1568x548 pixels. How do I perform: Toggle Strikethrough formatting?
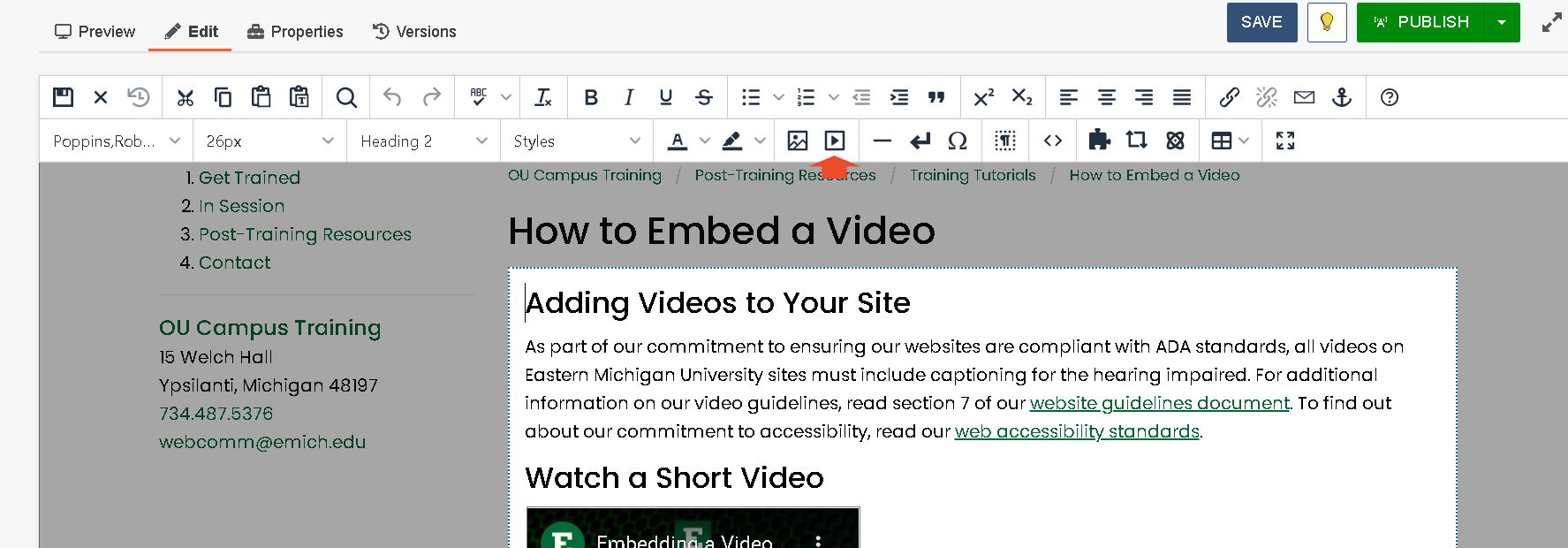704,97
